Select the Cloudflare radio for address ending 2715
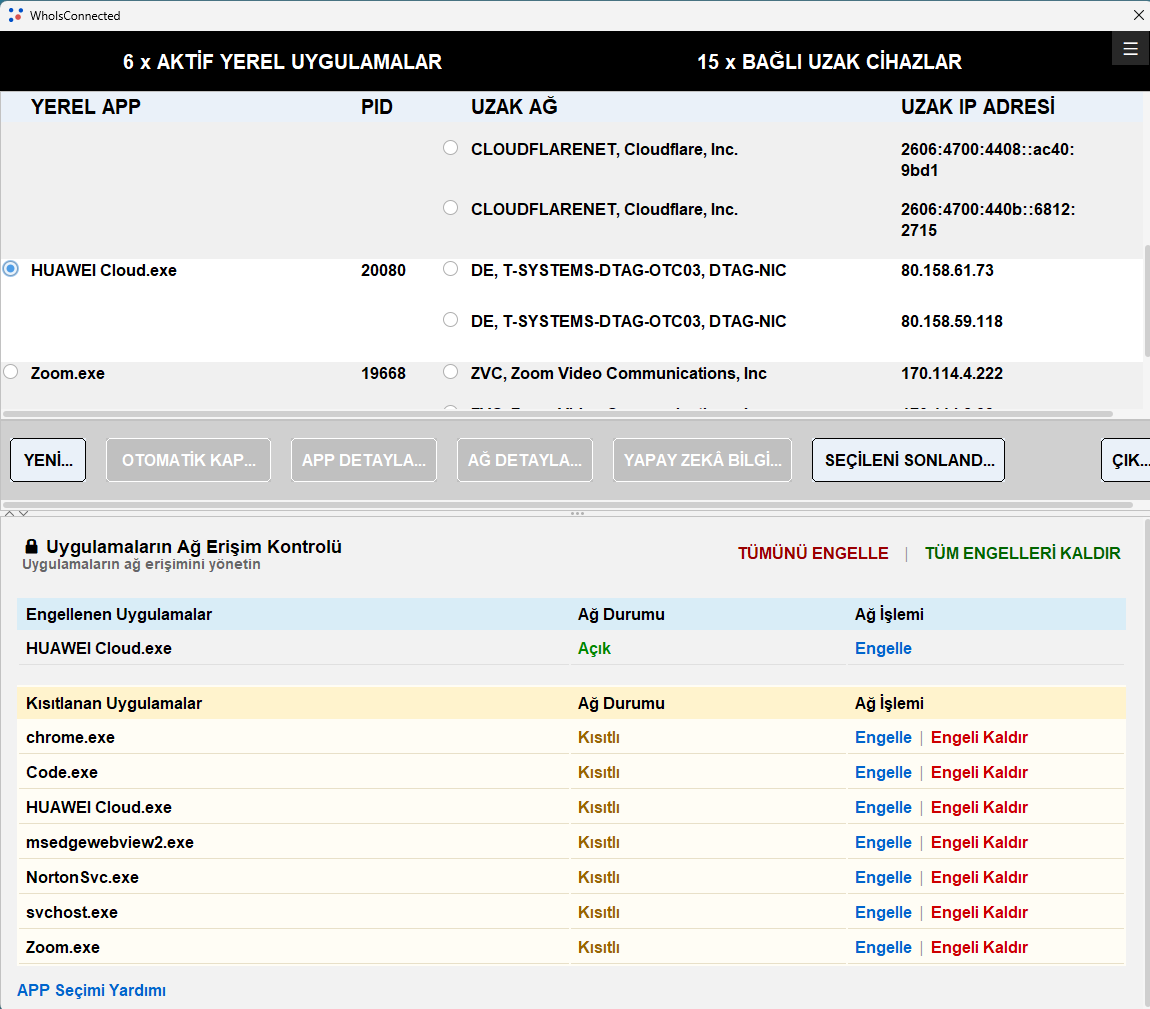This screenshot has width=1150, height=1009. (x=450, y=208)
